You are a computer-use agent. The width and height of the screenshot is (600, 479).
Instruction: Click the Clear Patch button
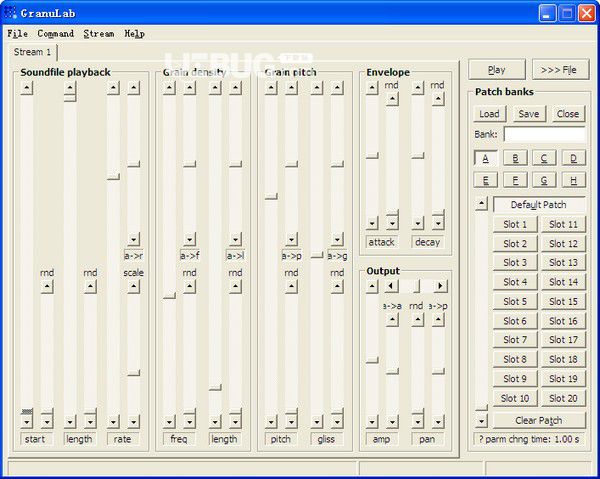[x=539, y=420]
